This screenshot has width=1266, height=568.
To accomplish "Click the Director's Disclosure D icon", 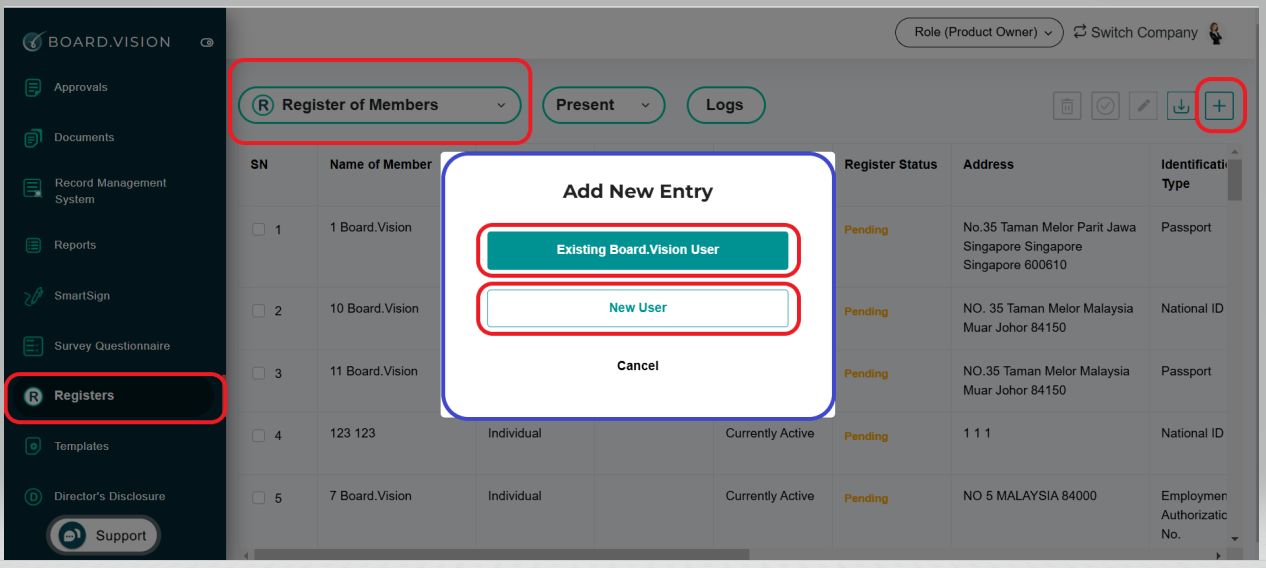I will pyautogui.click(x=33, y=496).
